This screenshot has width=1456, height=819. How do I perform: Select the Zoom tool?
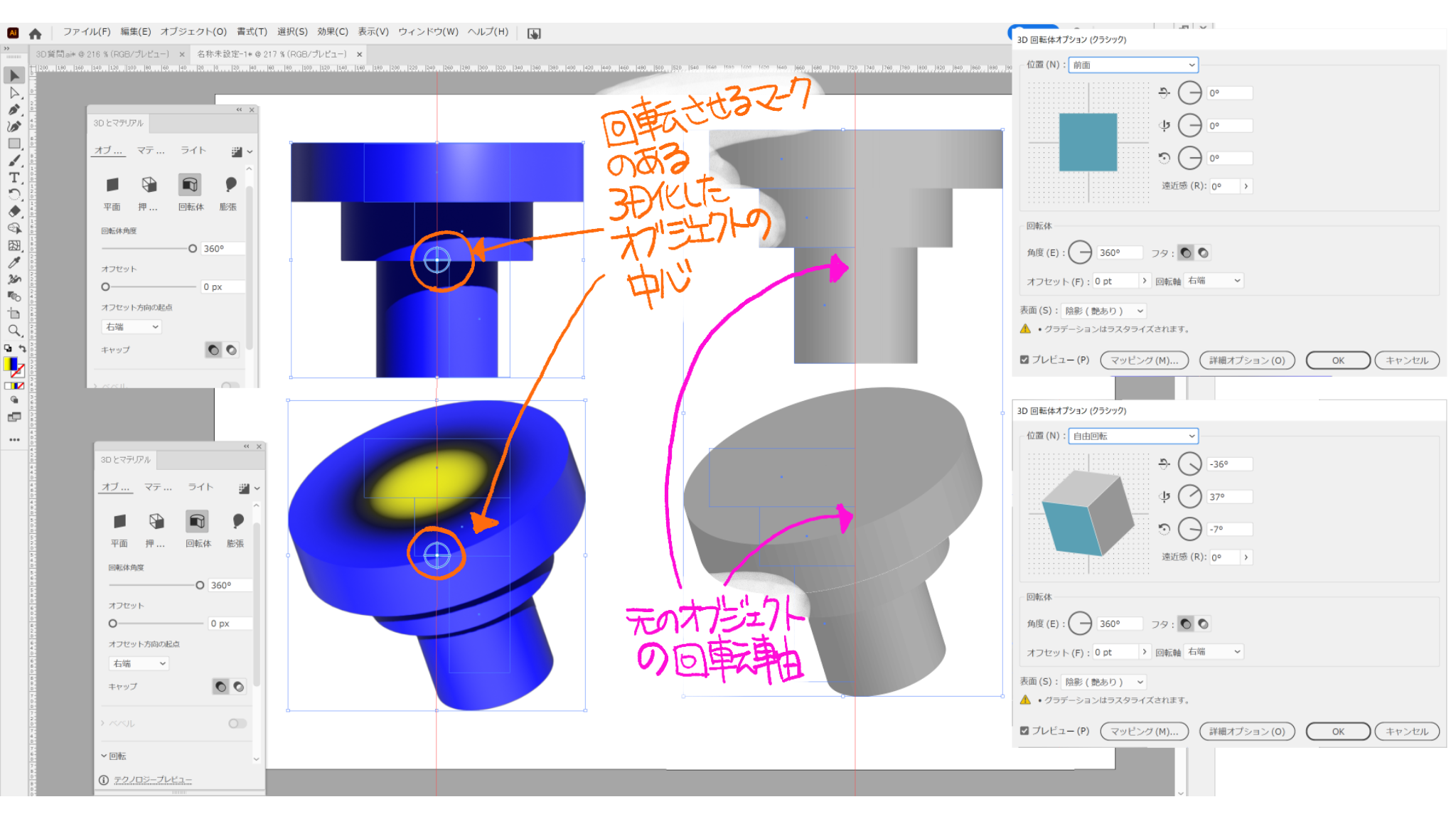coord(14,330)
